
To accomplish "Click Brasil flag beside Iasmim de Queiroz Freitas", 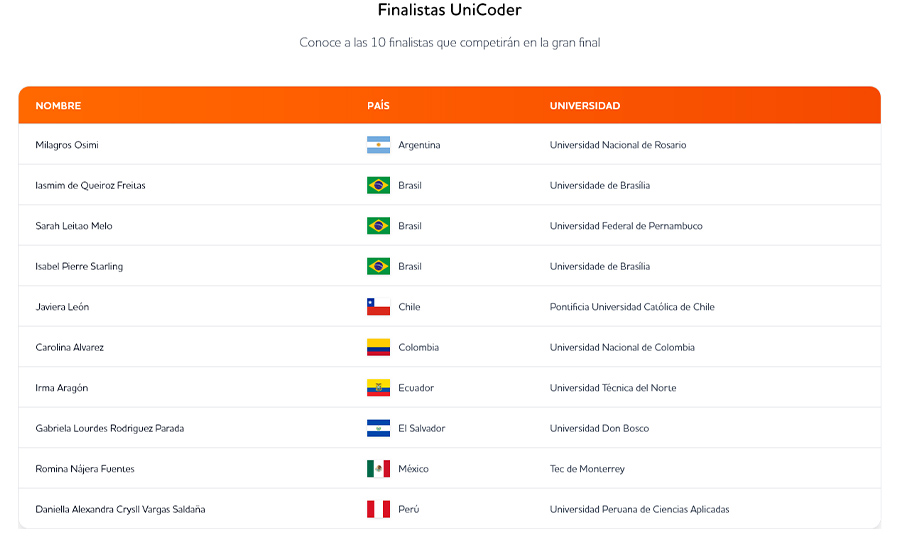I will tap(378, 185).
